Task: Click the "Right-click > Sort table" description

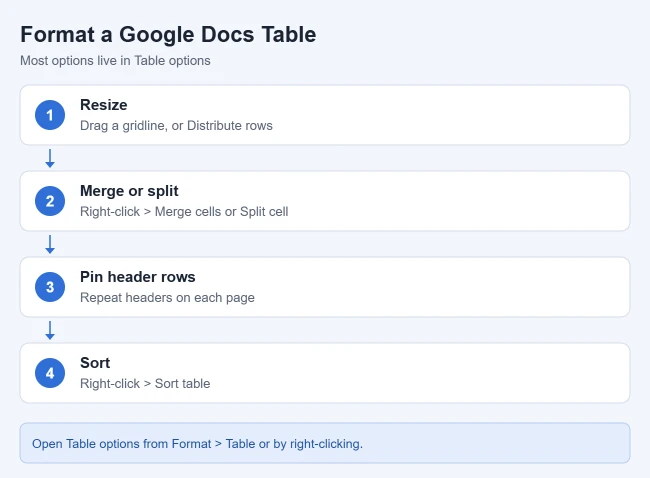Action: pyautogui.click(x=145, y=383)
